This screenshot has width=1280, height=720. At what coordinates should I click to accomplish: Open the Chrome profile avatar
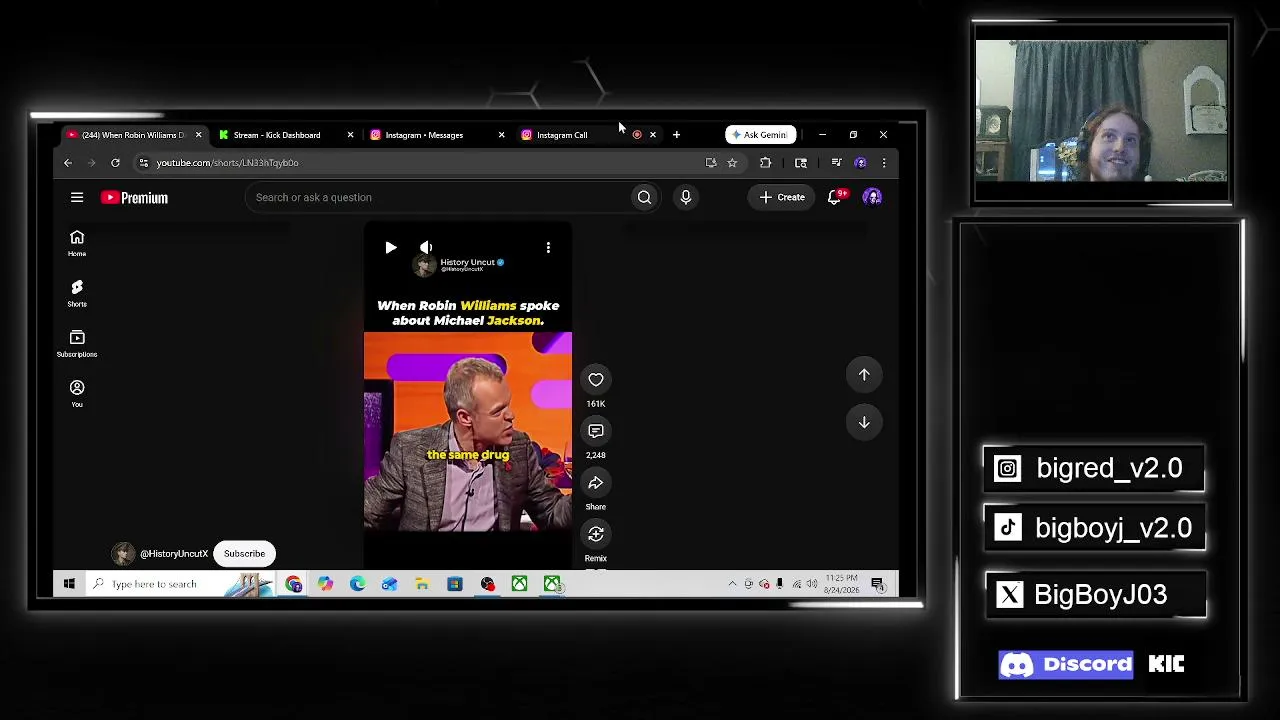[x=861, y=163]
